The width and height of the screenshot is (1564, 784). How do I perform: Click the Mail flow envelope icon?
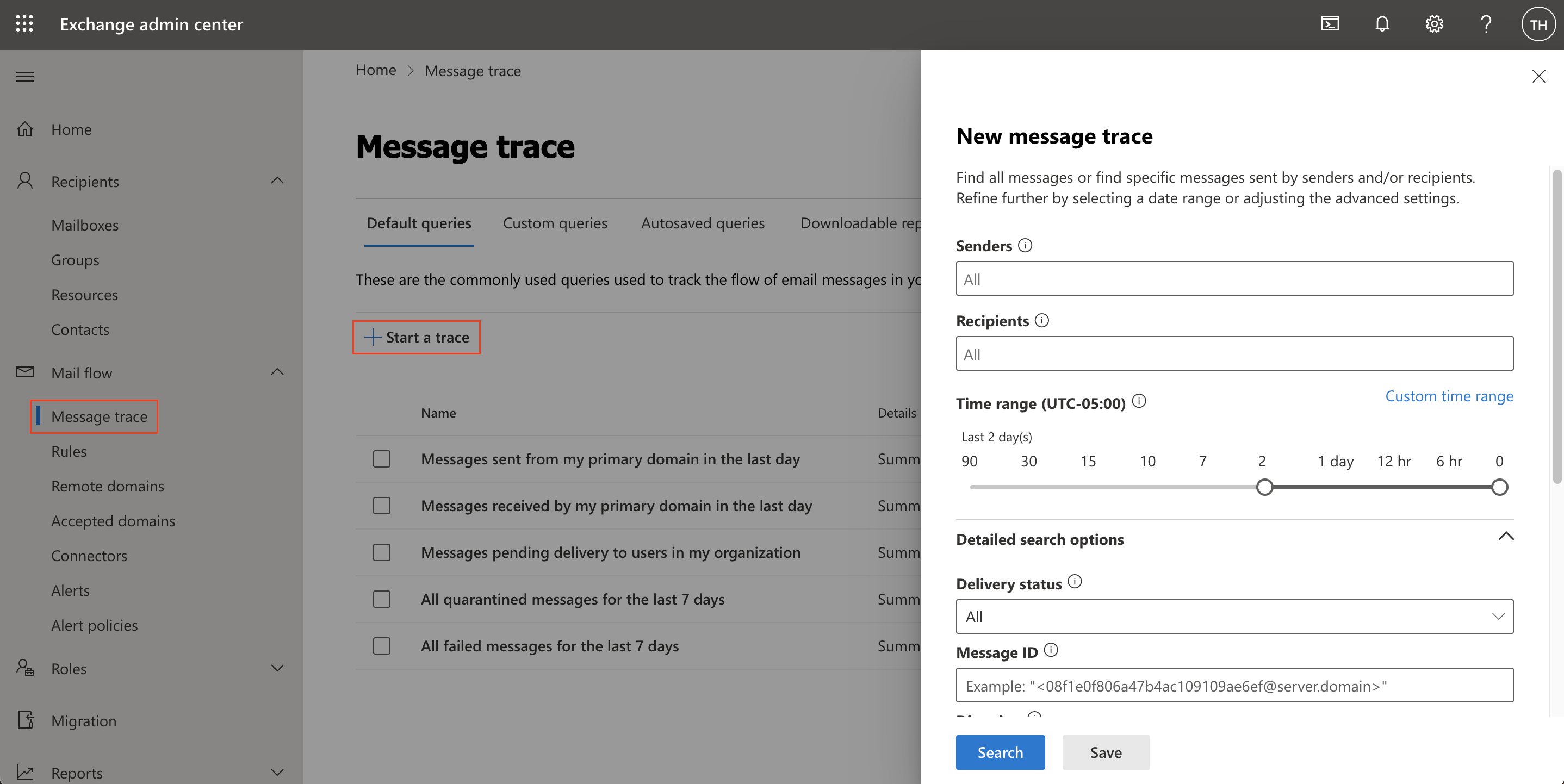(x=25, y=372)
